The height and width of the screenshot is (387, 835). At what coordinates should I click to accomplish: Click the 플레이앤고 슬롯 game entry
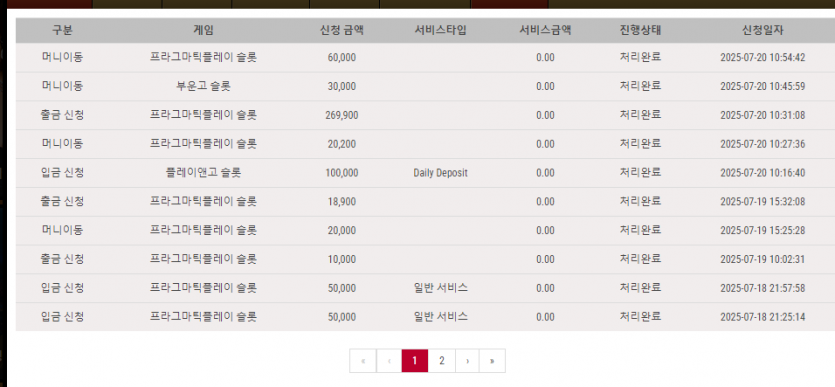click(x=203, y=173)
